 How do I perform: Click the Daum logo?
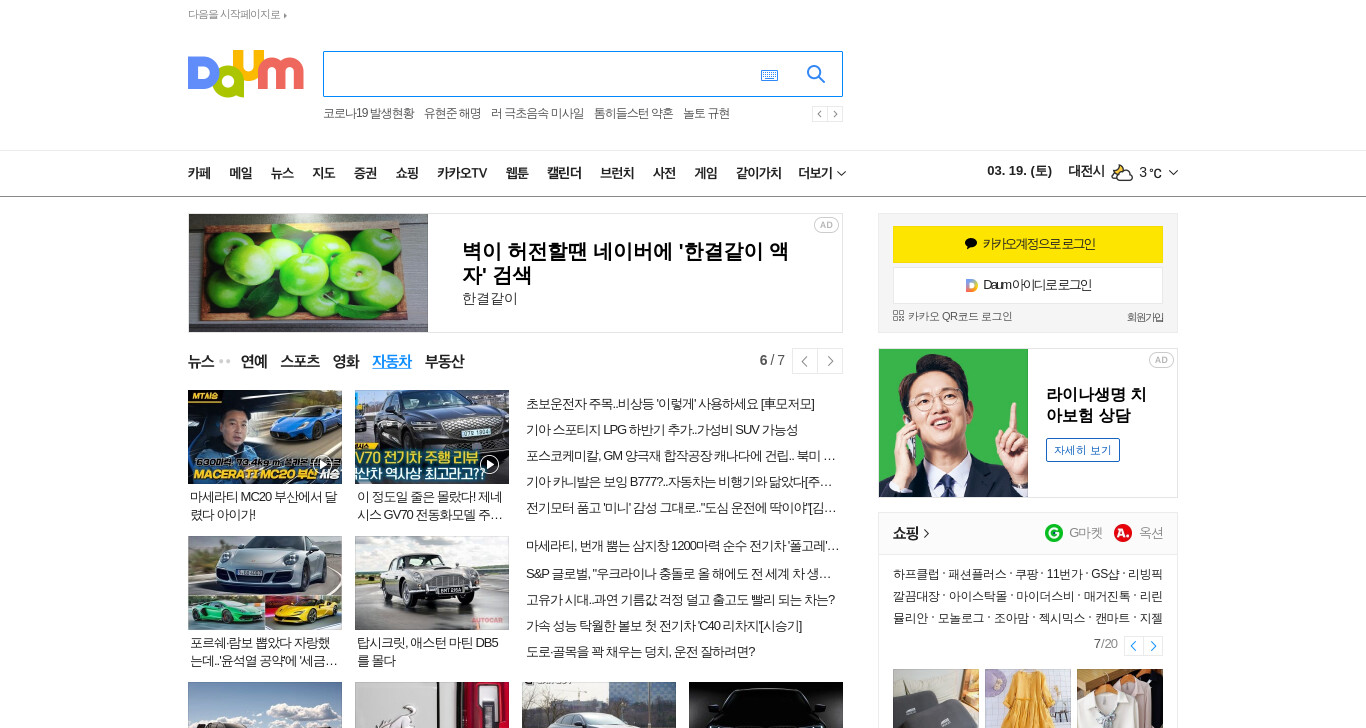tap(245, 73)
